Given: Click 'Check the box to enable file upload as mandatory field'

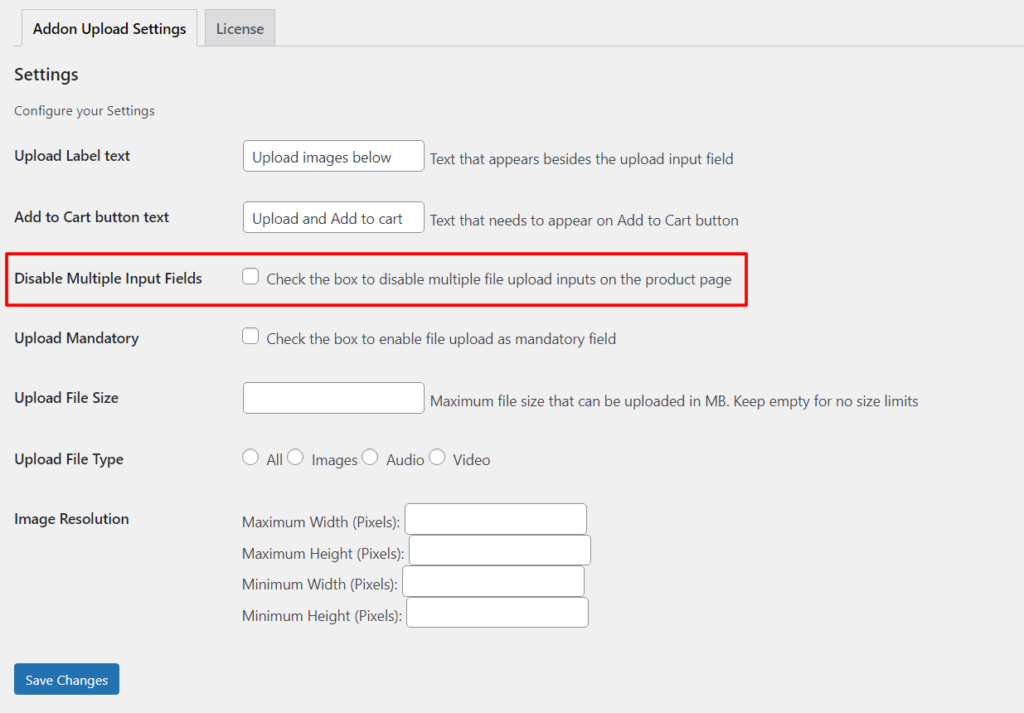Looking at the screenshot, I should pyautogui.click(x=441, y=339).
